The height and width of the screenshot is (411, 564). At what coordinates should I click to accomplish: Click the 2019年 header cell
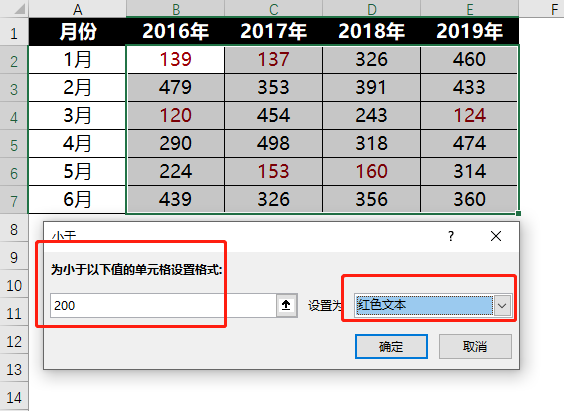click(470, 32)
